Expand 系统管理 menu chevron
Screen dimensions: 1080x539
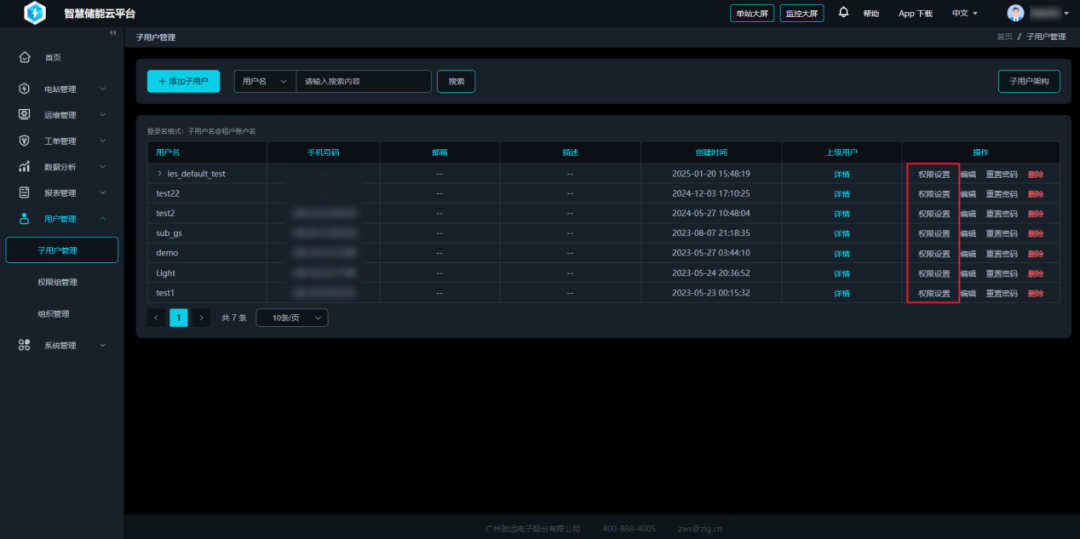pos(103,345)
